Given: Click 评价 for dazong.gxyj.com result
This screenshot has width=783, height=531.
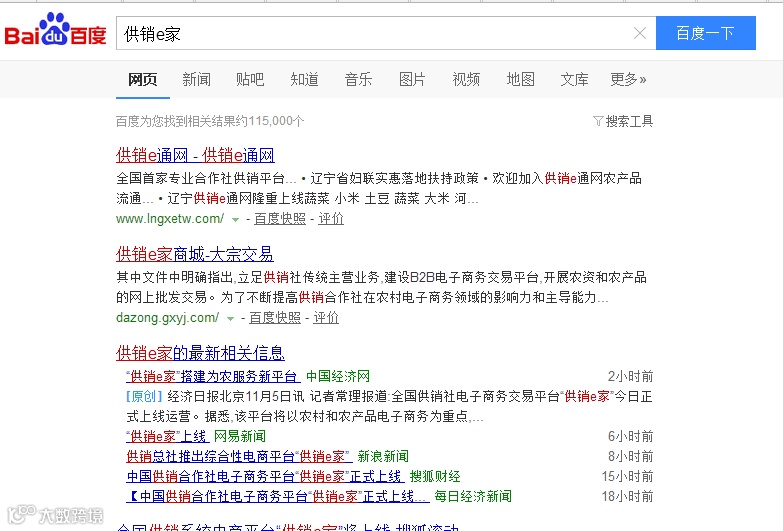Looking at the screenshot, I should tap(326, 318).
